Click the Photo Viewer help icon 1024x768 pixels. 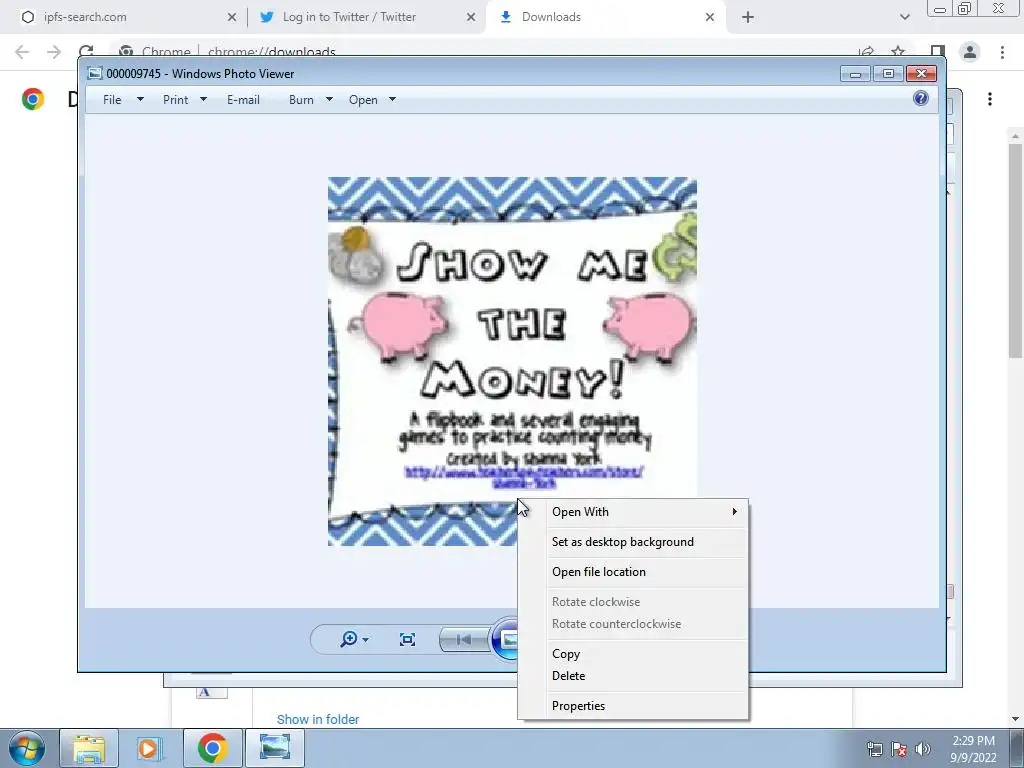921,98
